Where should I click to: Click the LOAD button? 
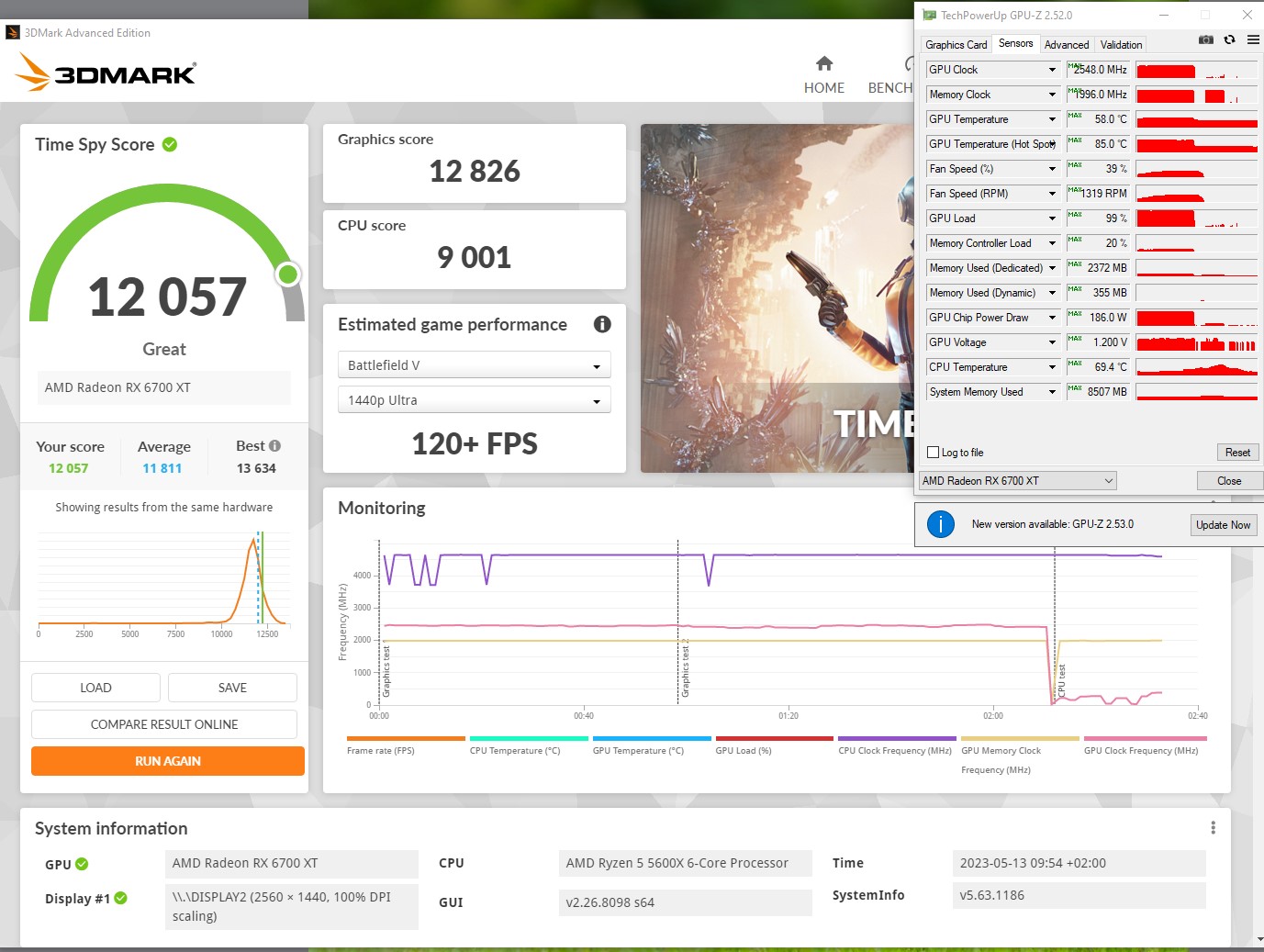[x=95, y=688]
